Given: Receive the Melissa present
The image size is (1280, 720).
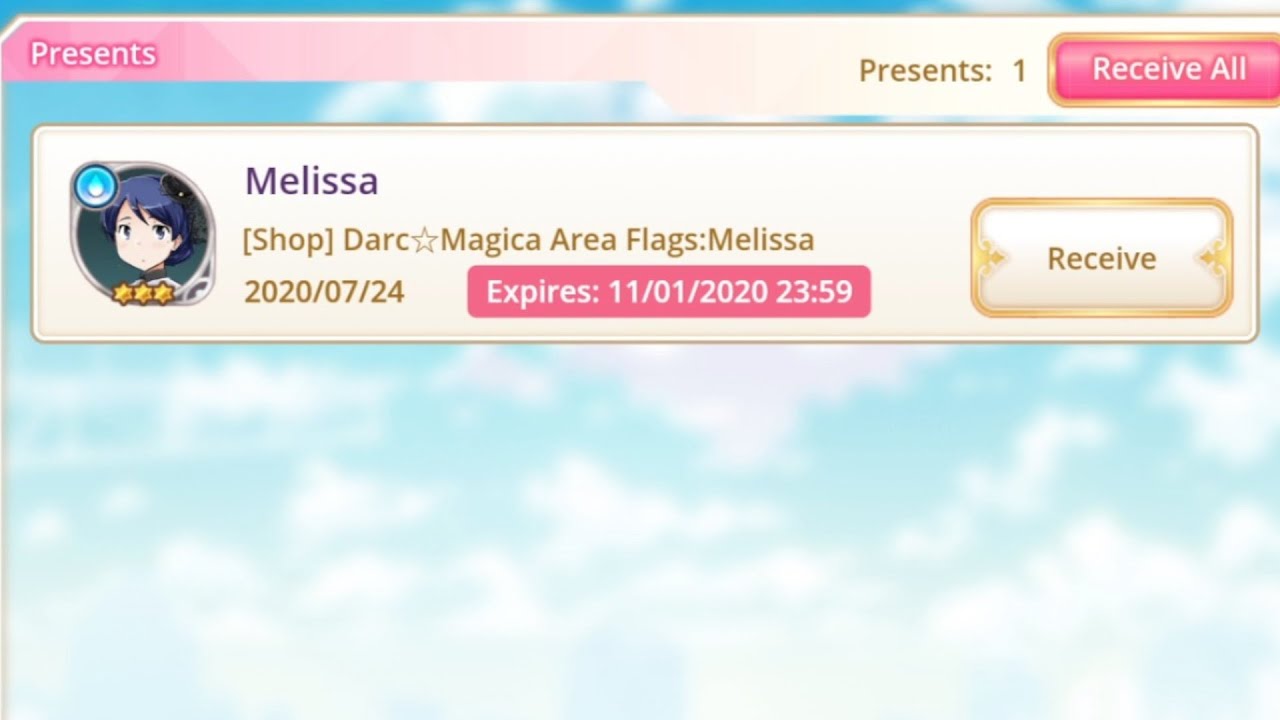Looking at the screenshot, I should 1101,259.
